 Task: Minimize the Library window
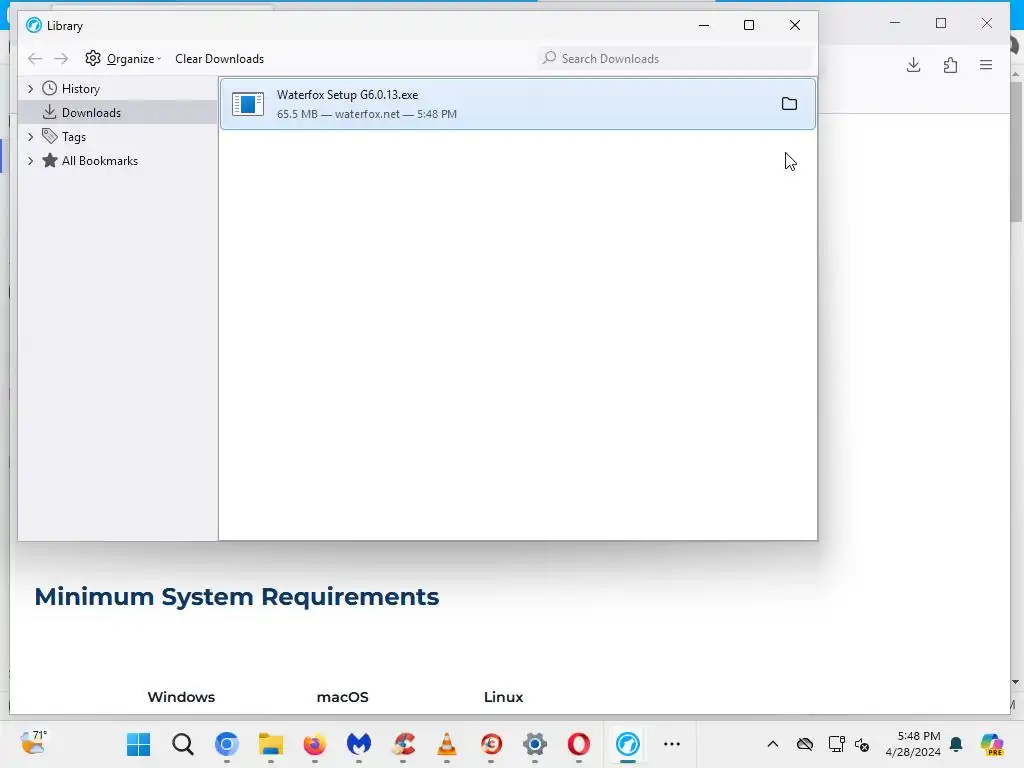[704, 25]
